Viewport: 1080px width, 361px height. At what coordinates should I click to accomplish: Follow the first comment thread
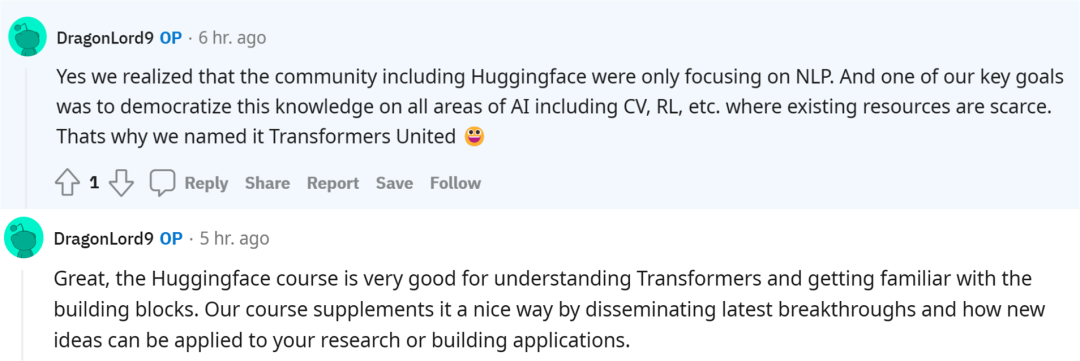pos(455,183)
